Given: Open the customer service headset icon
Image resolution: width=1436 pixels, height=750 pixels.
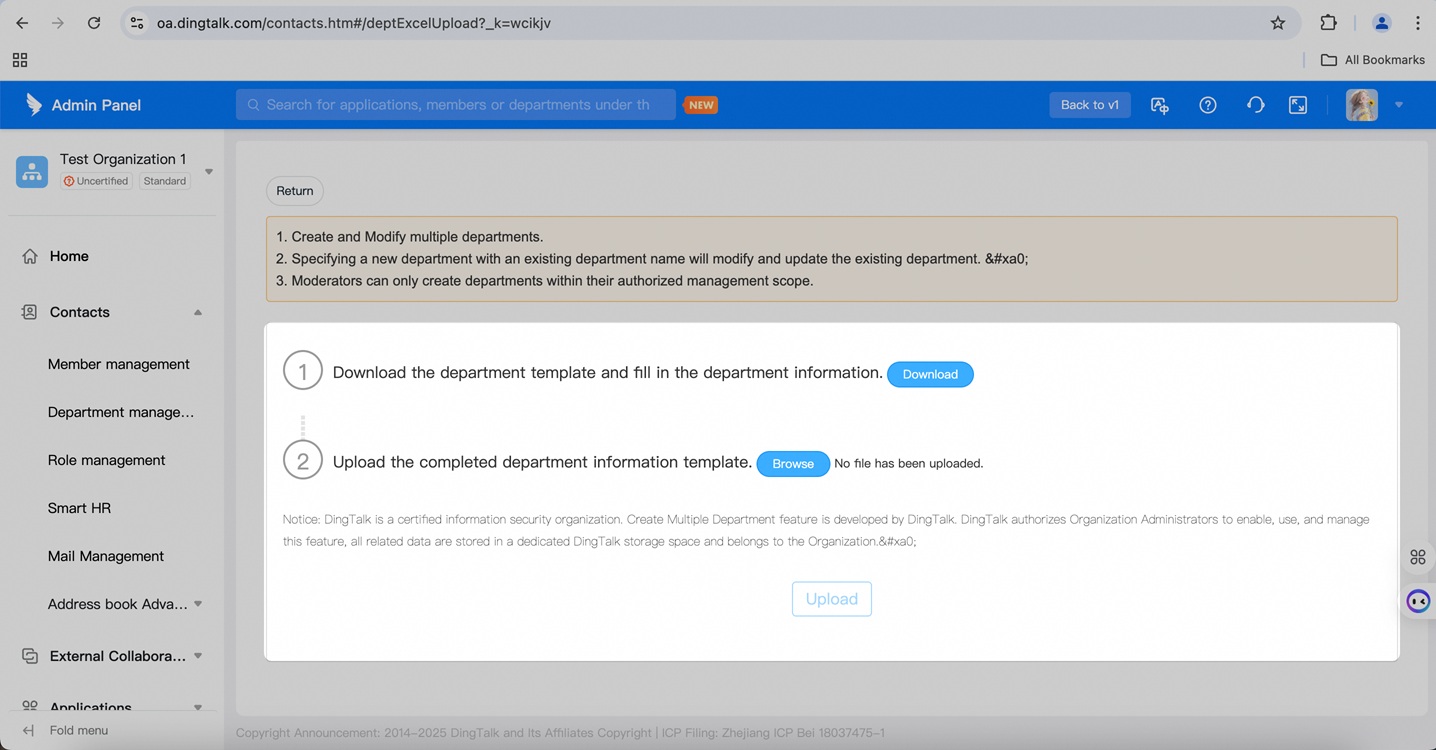Looking at the screenshot, I should [1256, 105].
